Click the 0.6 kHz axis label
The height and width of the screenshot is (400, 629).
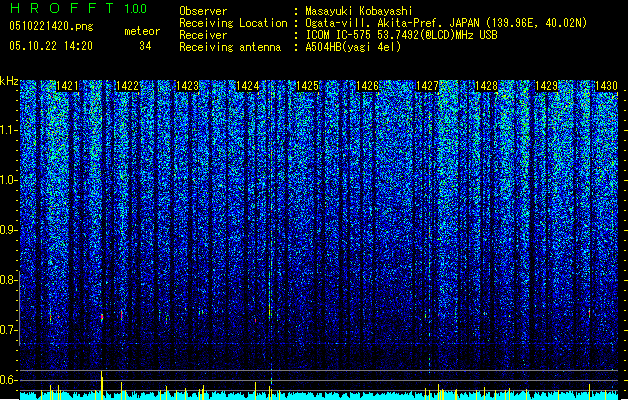[x=8, y=380]
